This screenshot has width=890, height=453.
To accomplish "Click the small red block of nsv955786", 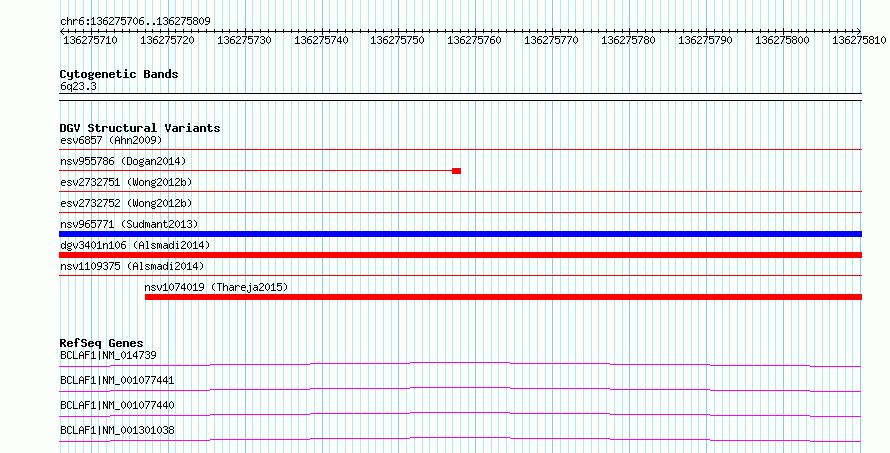I will click(456, 171).
